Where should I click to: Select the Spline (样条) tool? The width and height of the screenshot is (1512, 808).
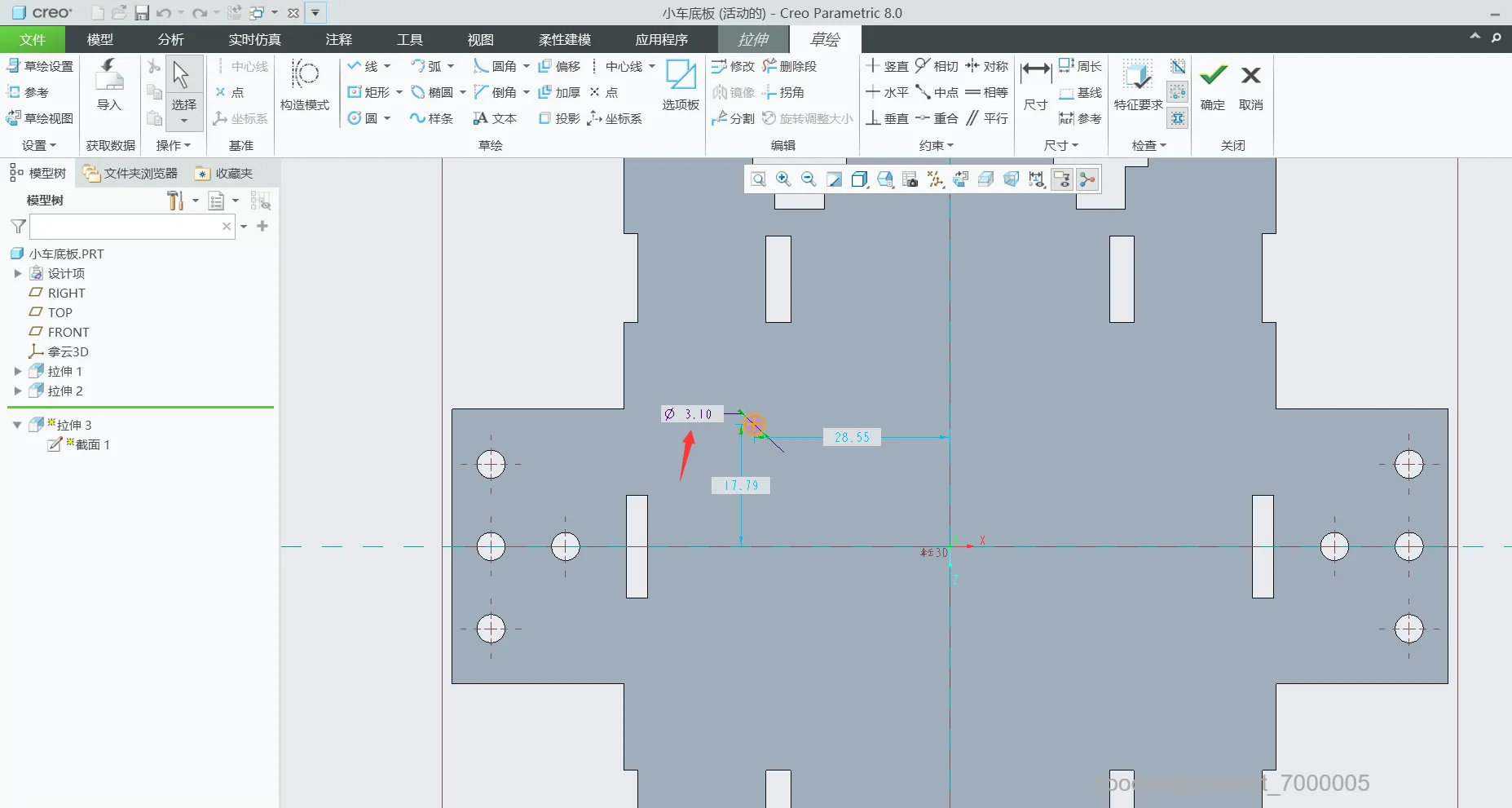point(432,118)
